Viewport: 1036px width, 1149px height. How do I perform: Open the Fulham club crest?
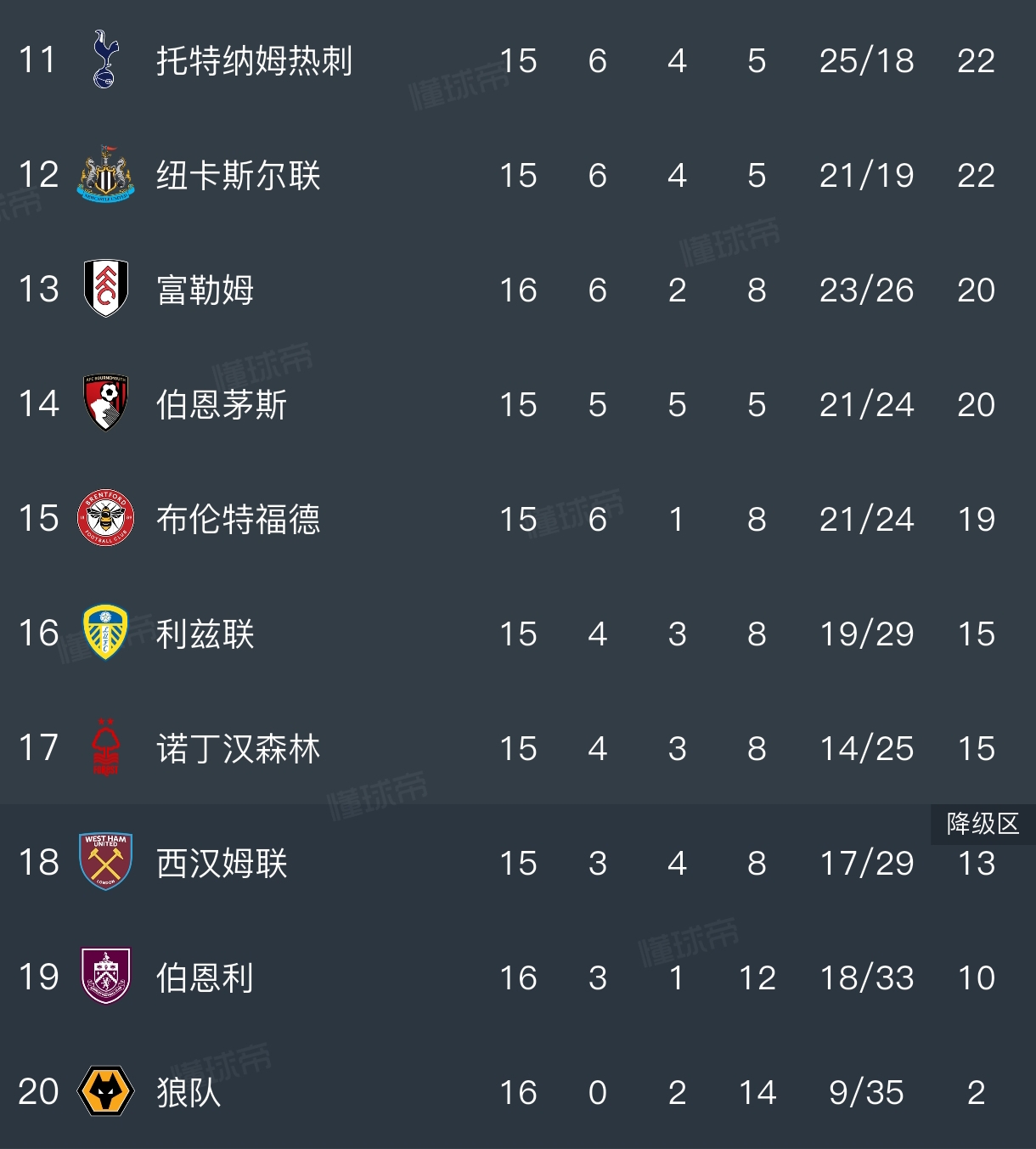106,289
